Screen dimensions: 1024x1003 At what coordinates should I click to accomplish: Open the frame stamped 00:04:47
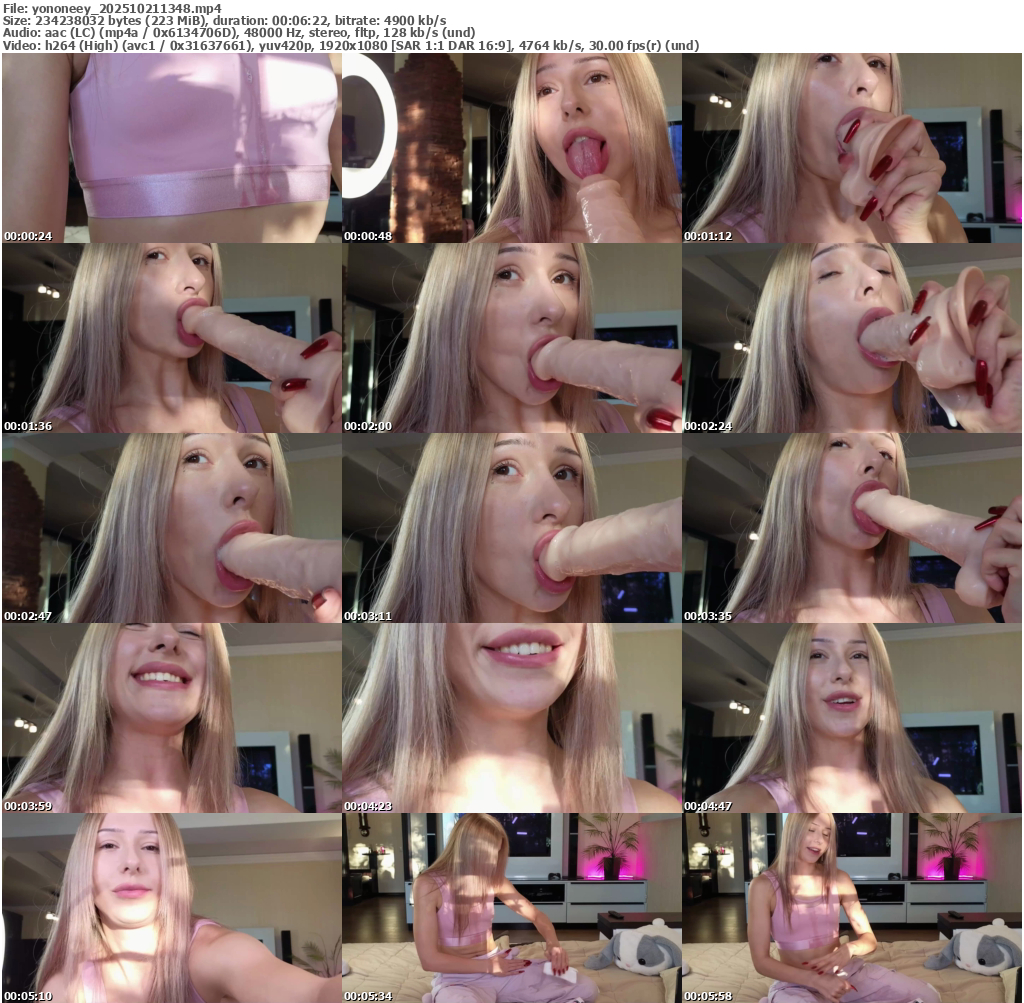852,718
